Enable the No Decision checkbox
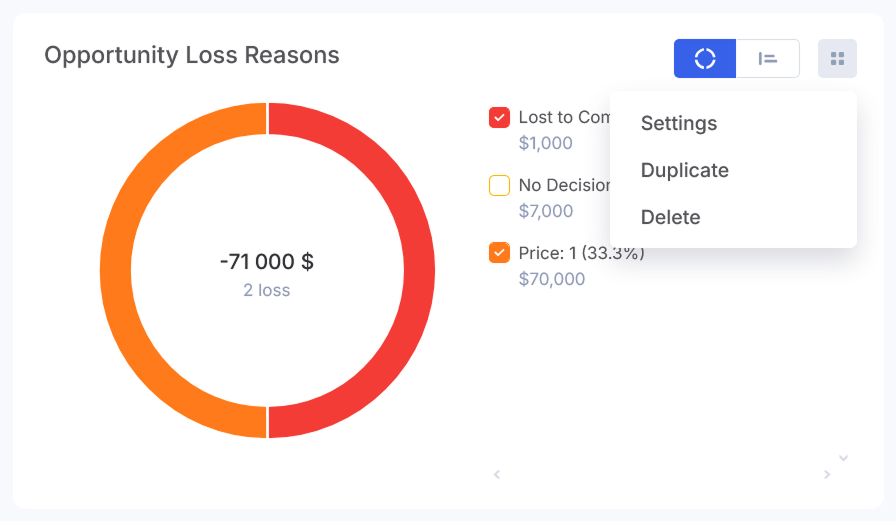The width and height of the screenshot is (896, 521). click(x=499, y=185)
